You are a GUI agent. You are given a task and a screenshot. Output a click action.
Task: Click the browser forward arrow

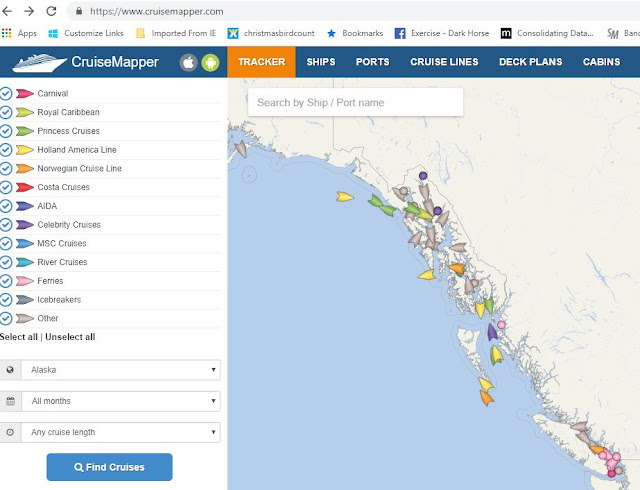(x=29, y=11)
